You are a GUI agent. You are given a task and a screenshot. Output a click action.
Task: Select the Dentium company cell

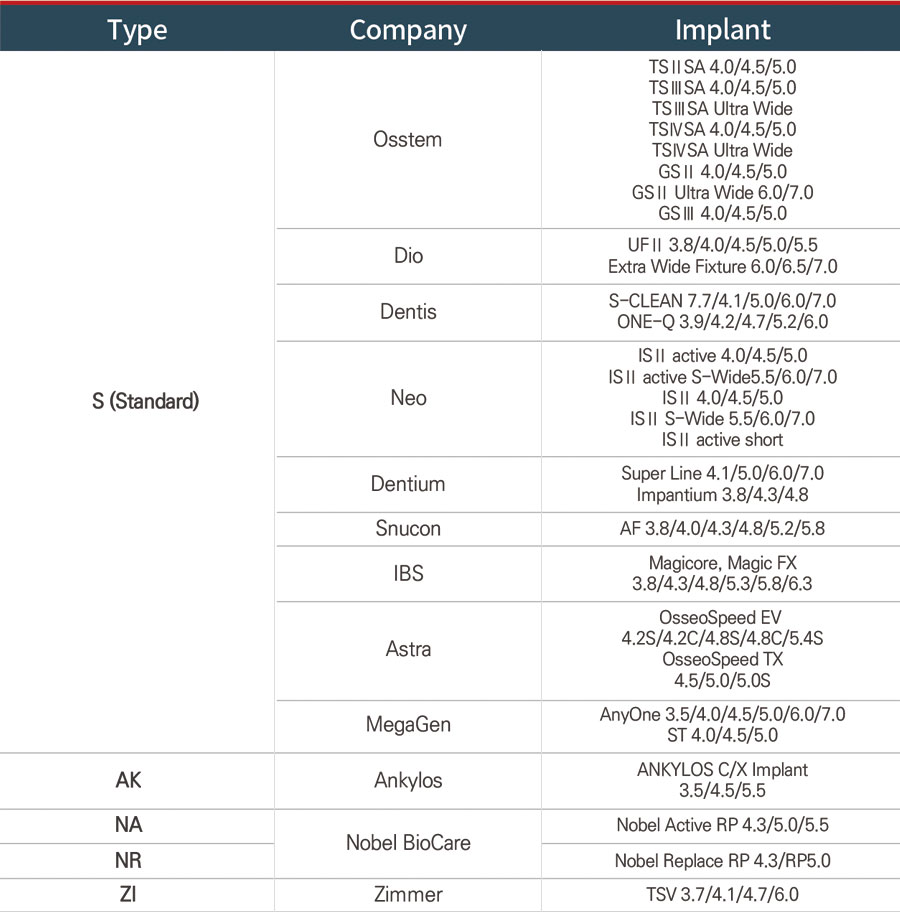(408, 484)
